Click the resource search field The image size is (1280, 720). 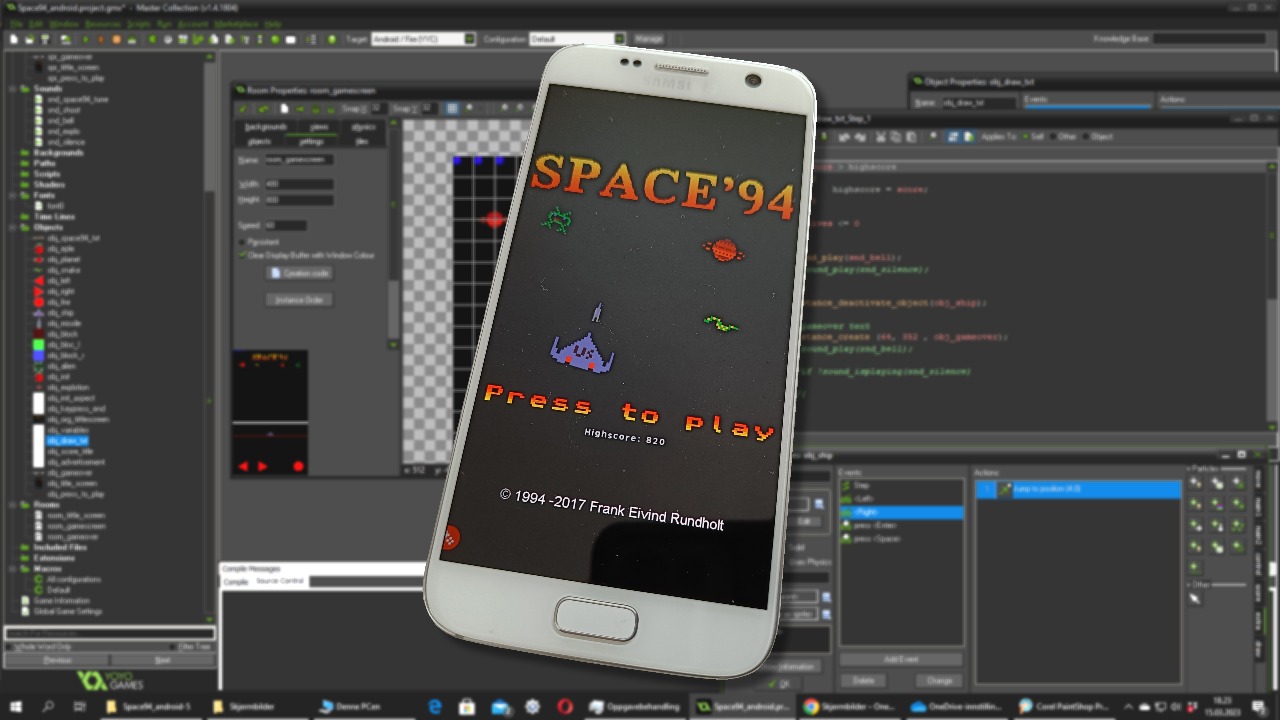110,633
